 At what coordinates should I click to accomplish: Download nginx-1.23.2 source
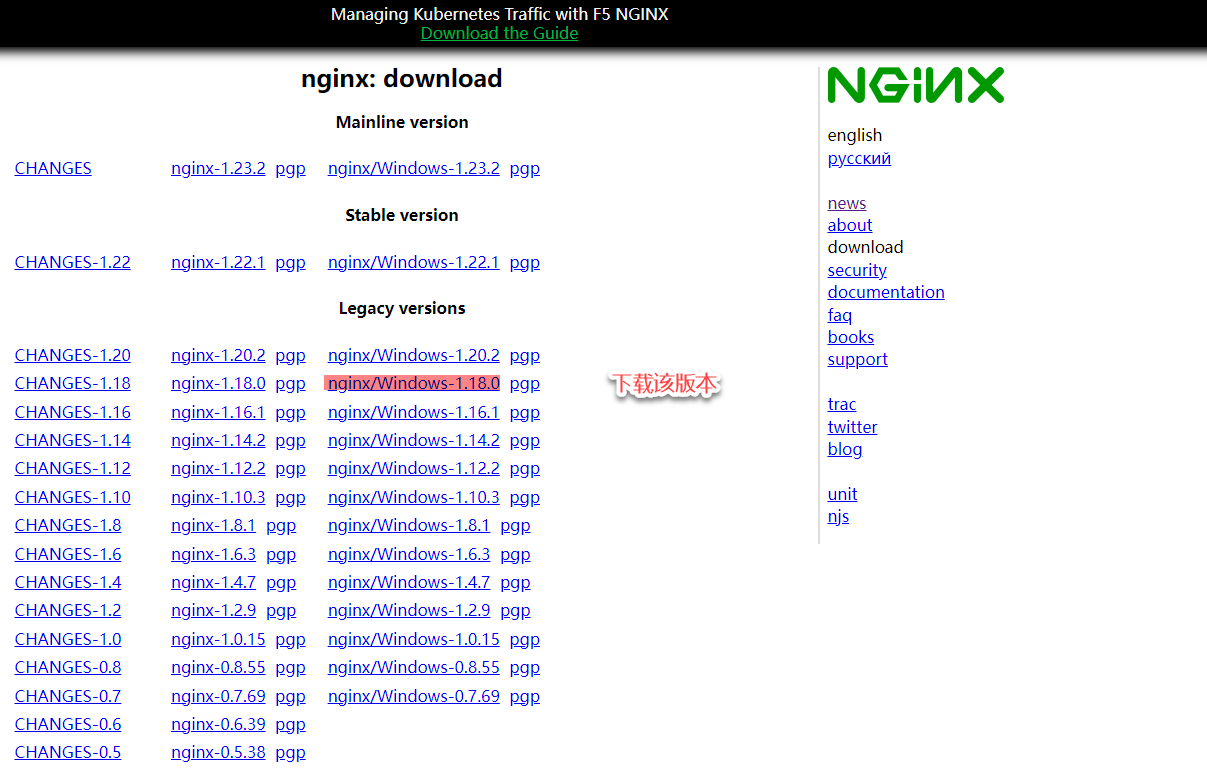(x=218, y=168)
